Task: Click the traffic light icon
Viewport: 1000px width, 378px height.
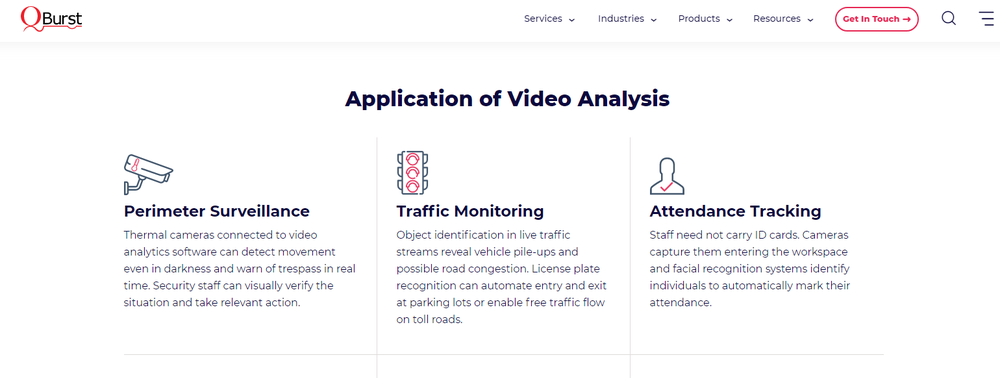Action: point(412,172)
